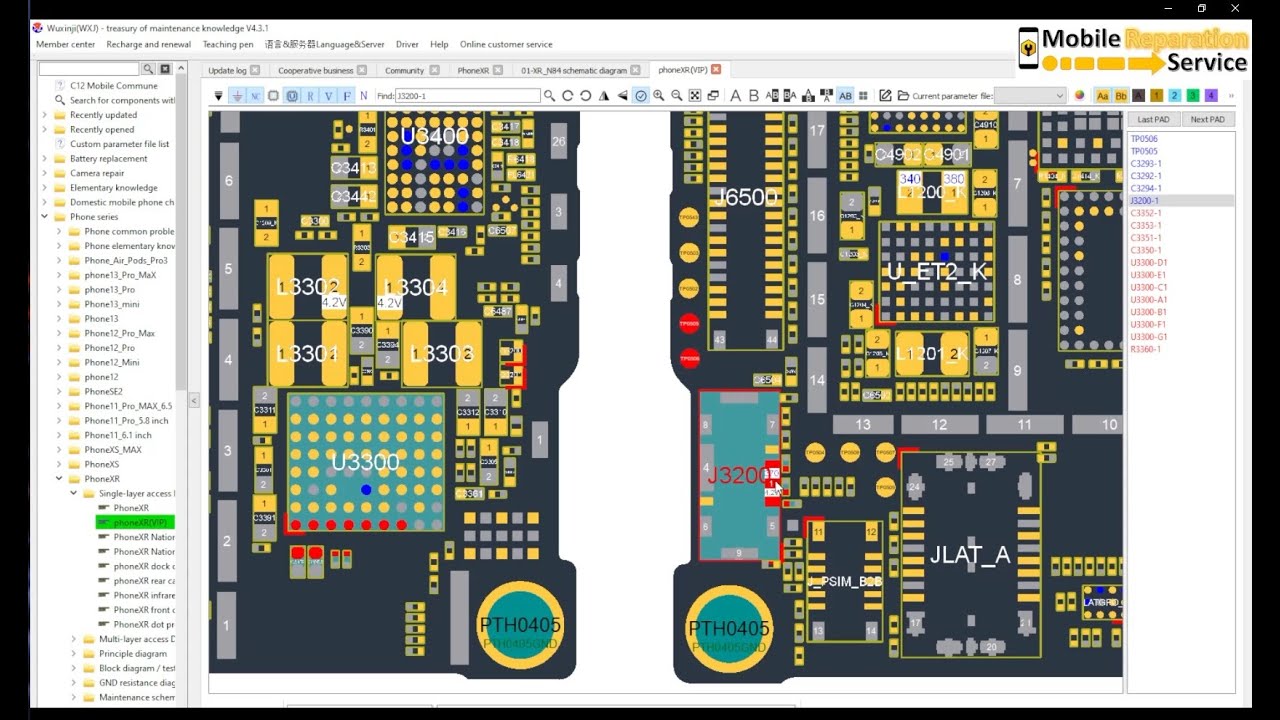Expand the Recently updated folder
Image resolution: width=1280 pixels, height=720 pixels.
click(45, 115)
